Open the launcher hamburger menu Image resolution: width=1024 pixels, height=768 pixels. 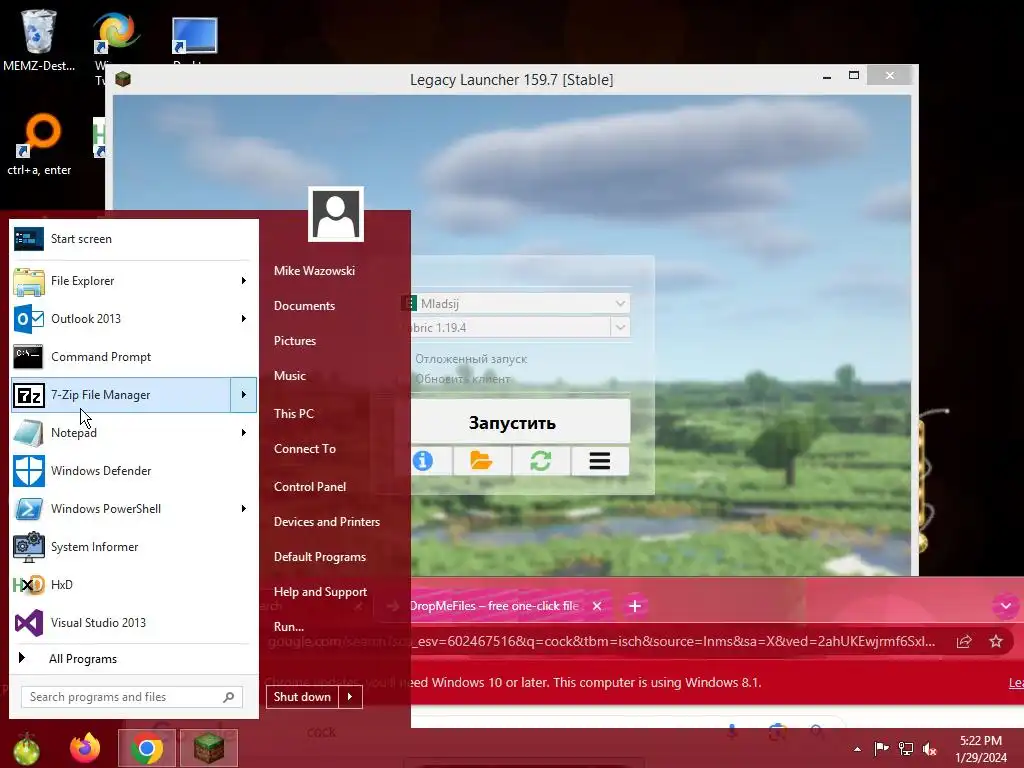pos(600,461)
